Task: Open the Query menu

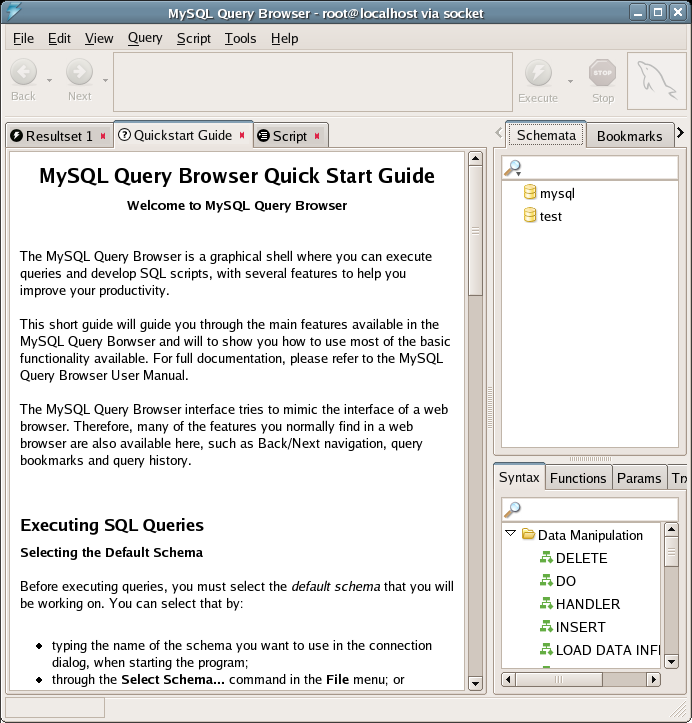Action: click(145, 38)
